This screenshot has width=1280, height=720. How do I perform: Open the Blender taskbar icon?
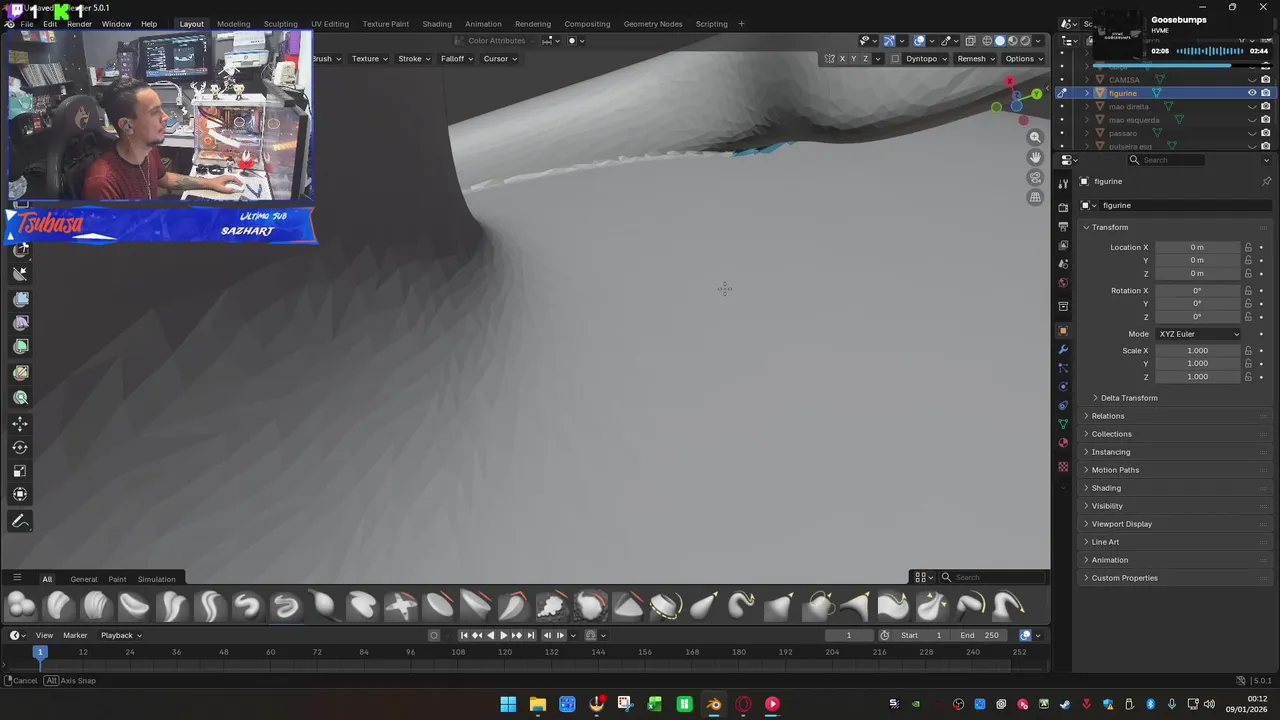click(x=713, y=704)
